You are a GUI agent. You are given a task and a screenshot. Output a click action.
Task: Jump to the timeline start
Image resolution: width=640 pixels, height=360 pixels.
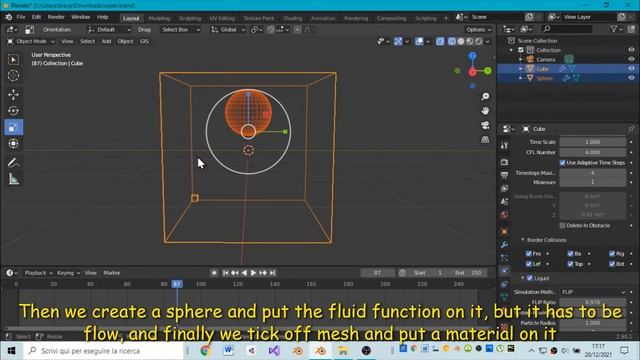tap(225, 273)
